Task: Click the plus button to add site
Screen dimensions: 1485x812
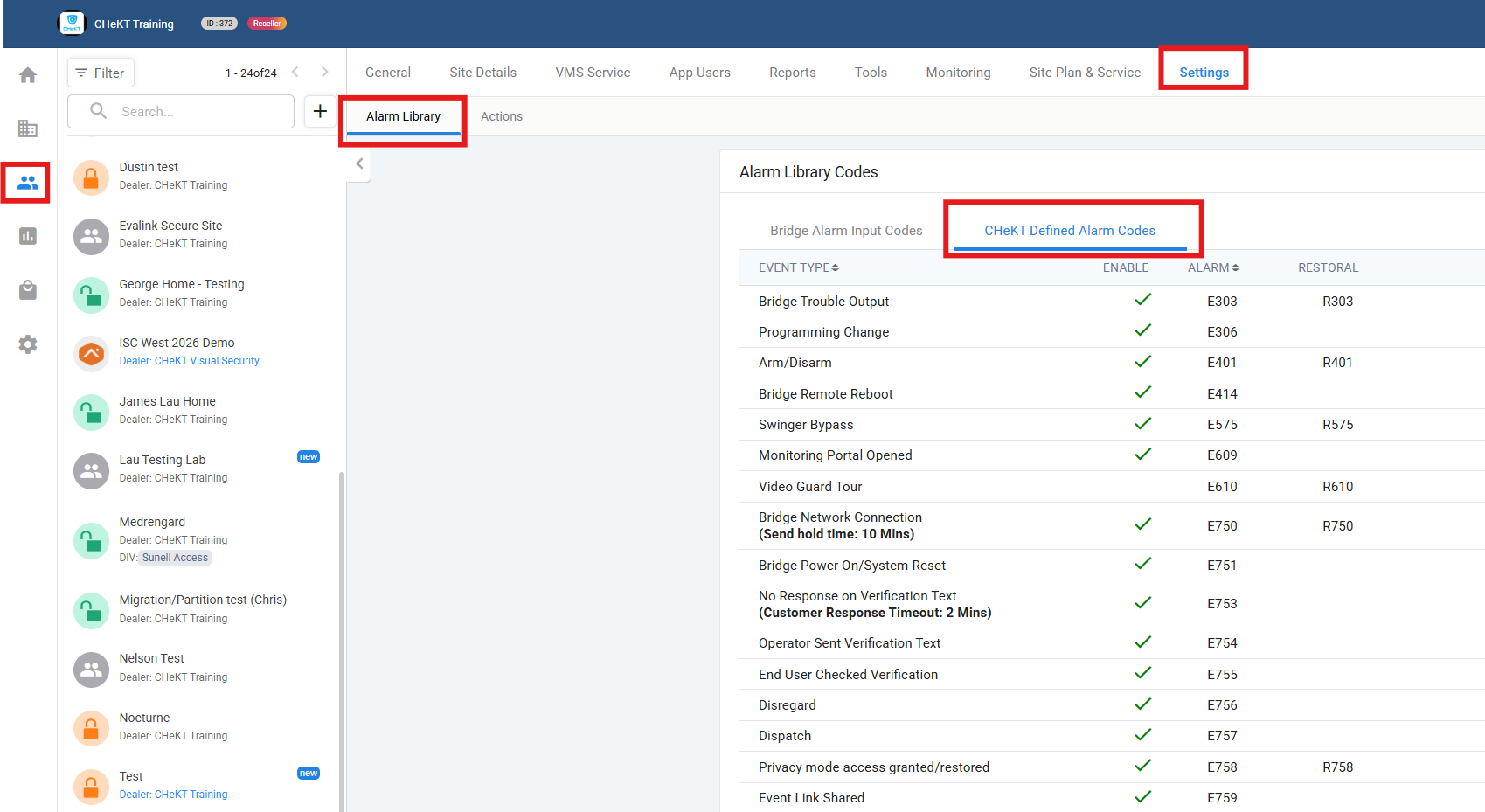Action: point(320,111)
